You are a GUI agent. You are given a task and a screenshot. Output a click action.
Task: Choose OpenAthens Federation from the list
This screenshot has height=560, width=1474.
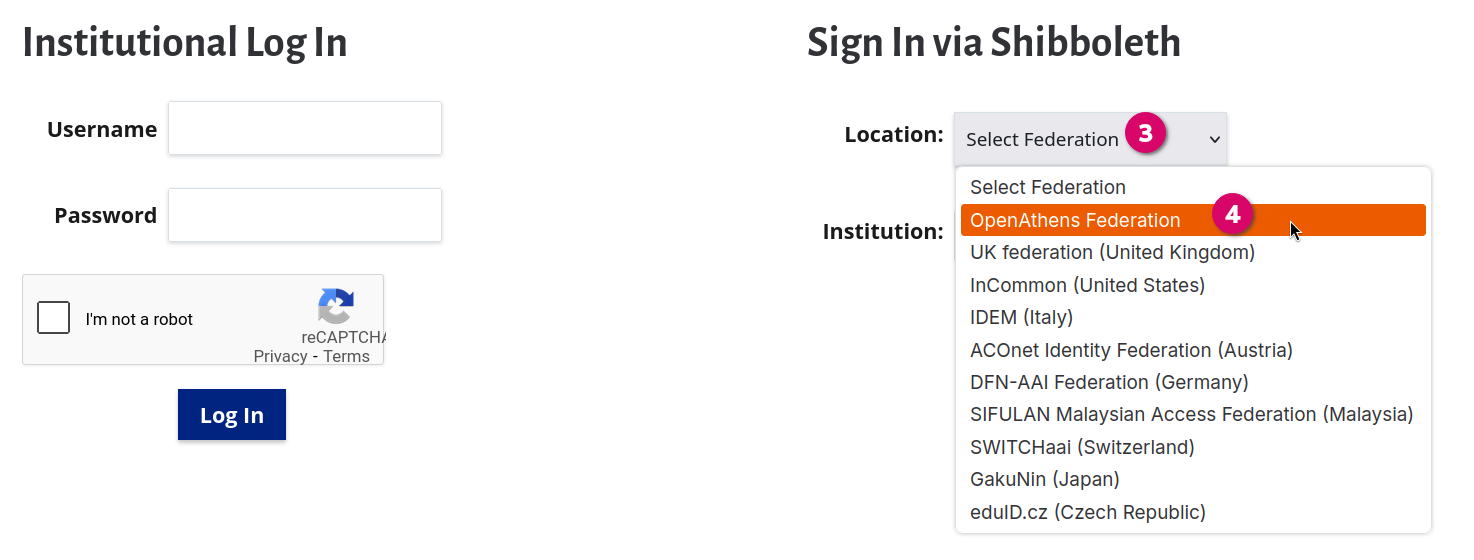click(1075, 221)
